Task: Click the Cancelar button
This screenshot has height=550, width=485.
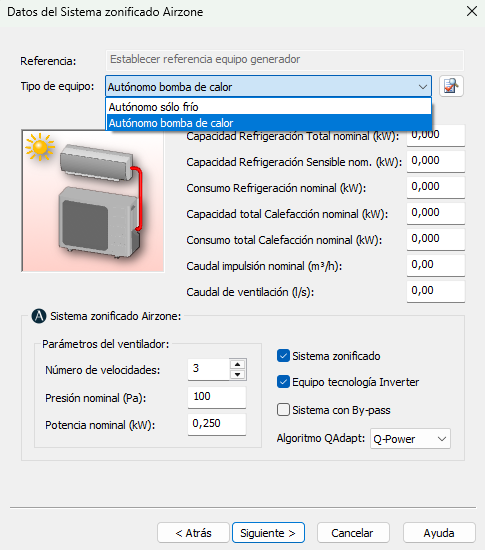Action: pos(353,532)
